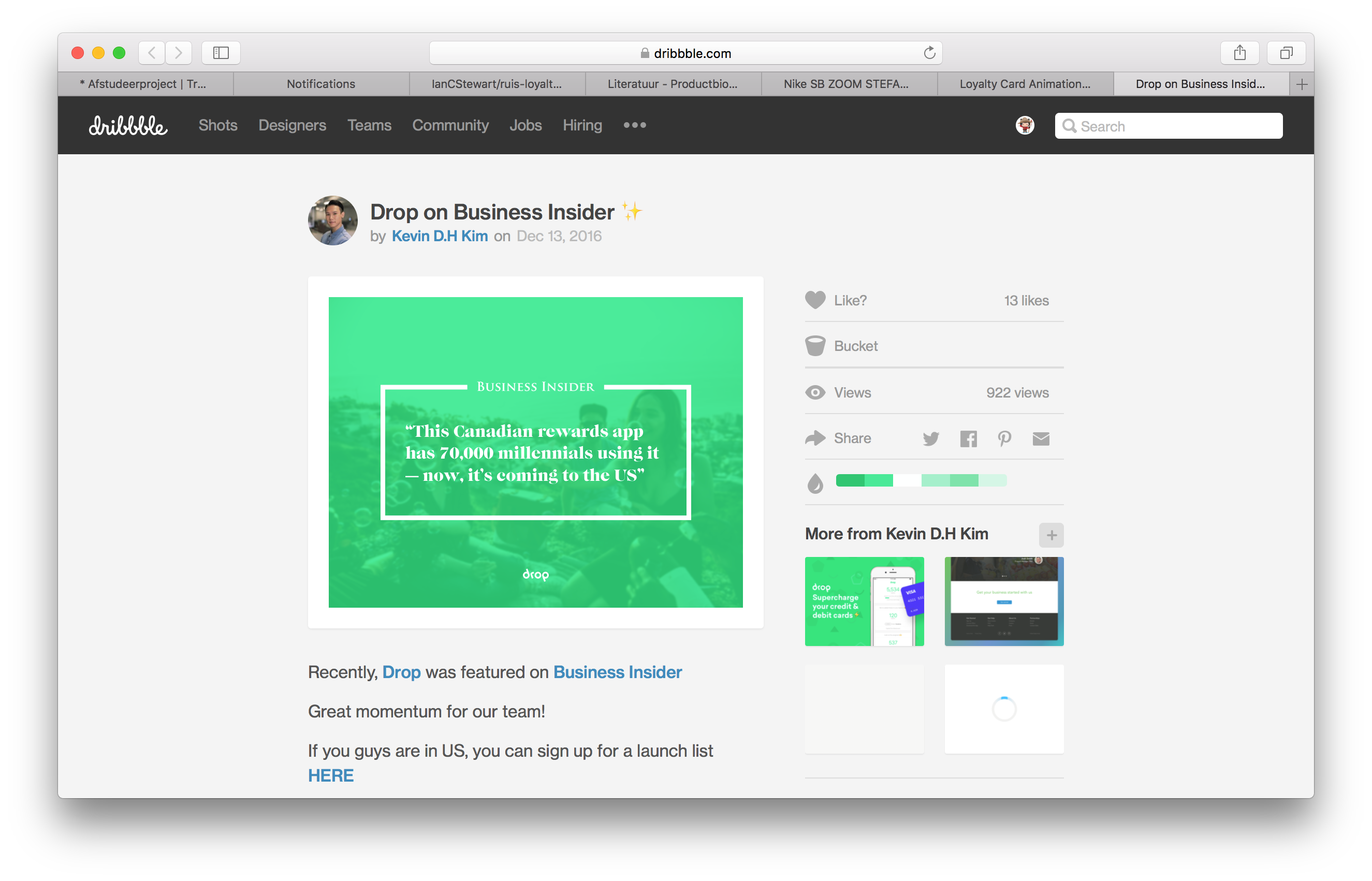Open Safari share sheet button
Image resolution: width=1372 pixels, height=881 pixels.
[x=1239, y=53]
